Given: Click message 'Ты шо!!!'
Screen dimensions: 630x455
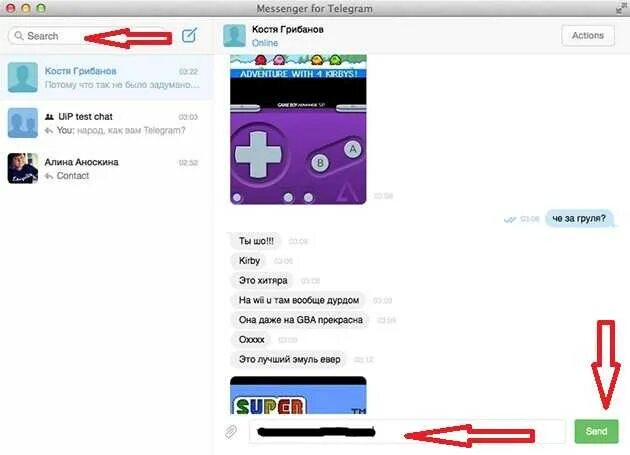Looking at the screenshot, I should (256, 241).
